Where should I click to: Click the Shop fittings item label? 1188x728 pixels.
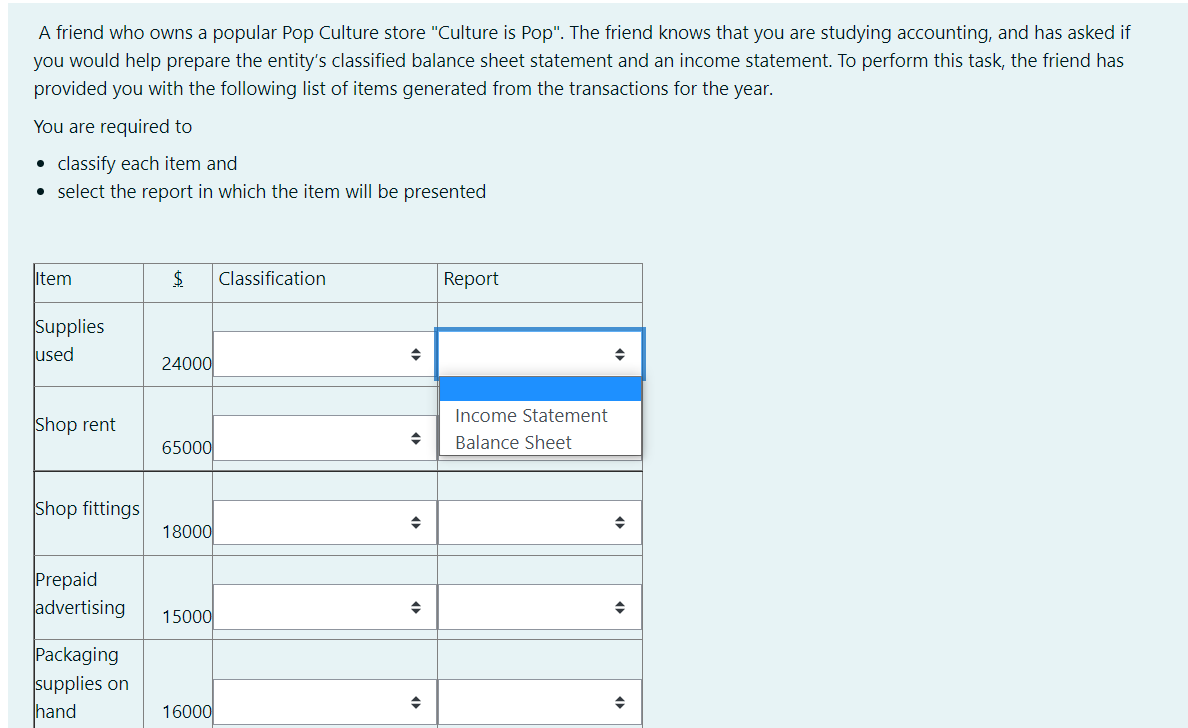87,509
